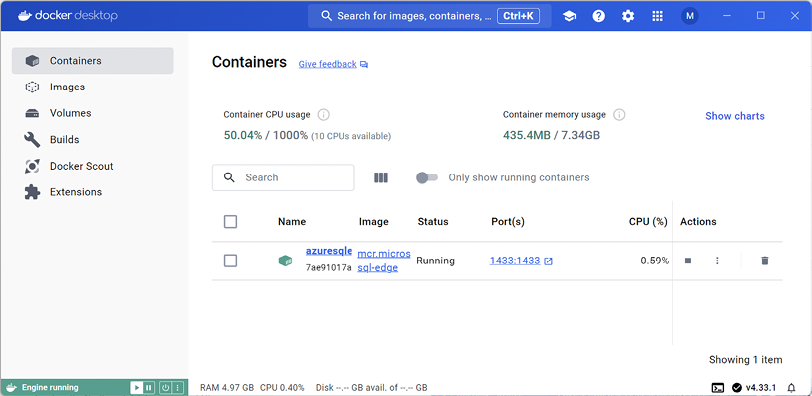This screenshot has width=812, height=396.
Task: Click the CPU 0.40% status entry
Action: click(282, 388)
